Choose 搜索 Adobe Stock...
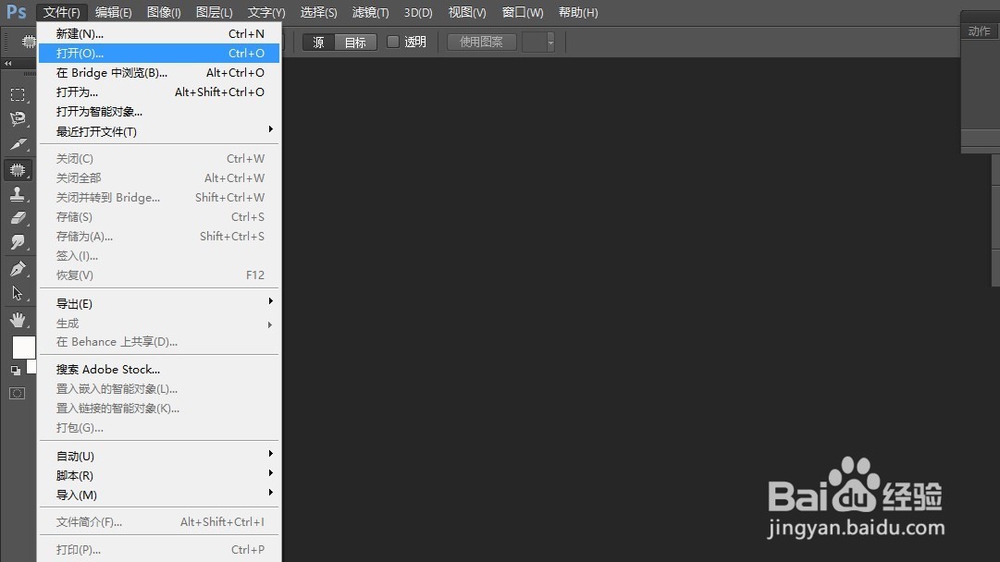The image size is (1000, 562). (159, 369)
